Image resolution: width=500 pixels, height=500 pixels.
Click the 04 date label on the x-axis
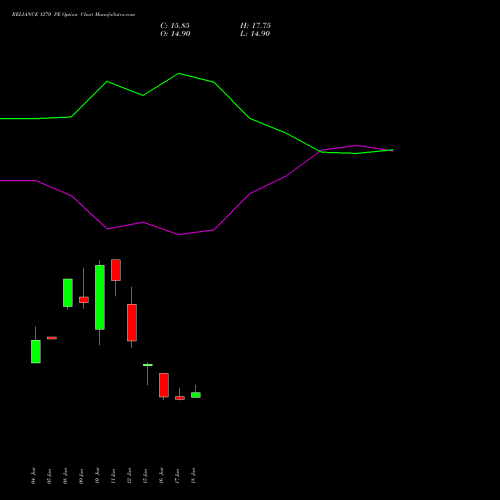(x=33, y=476)
